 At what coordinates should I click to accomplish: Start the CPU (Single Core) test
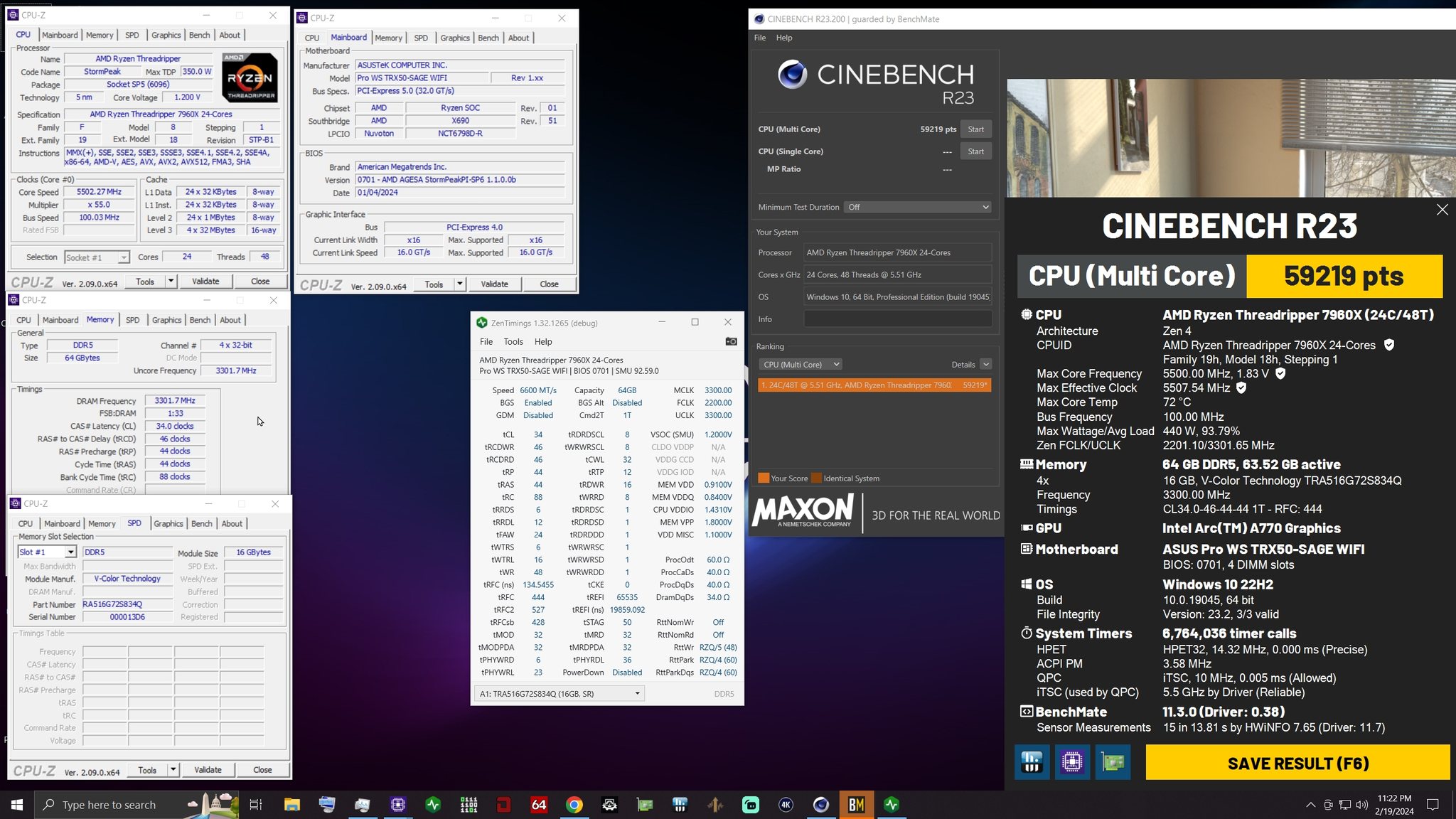tap(975, 151)
